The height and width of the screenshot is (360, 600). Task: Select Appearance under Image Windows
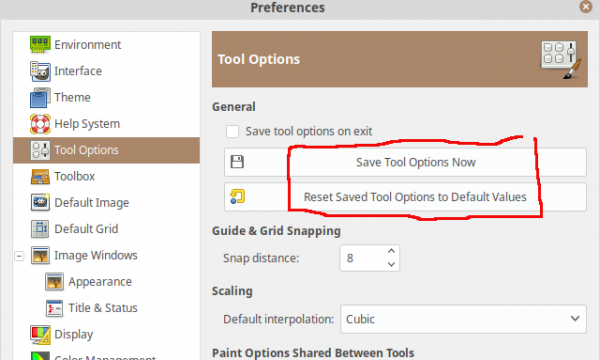100,282
